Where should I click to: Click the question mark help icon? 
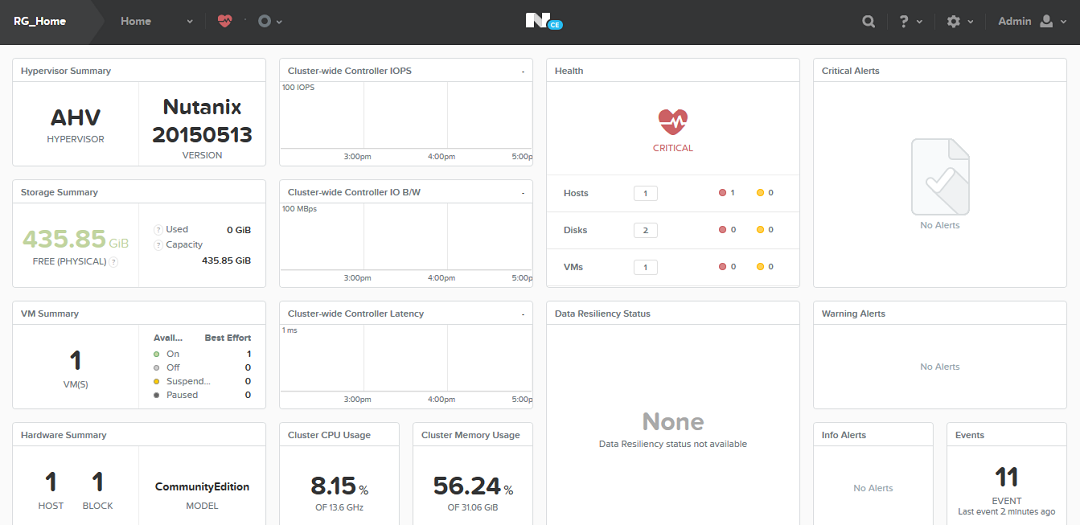pos(904,21)
